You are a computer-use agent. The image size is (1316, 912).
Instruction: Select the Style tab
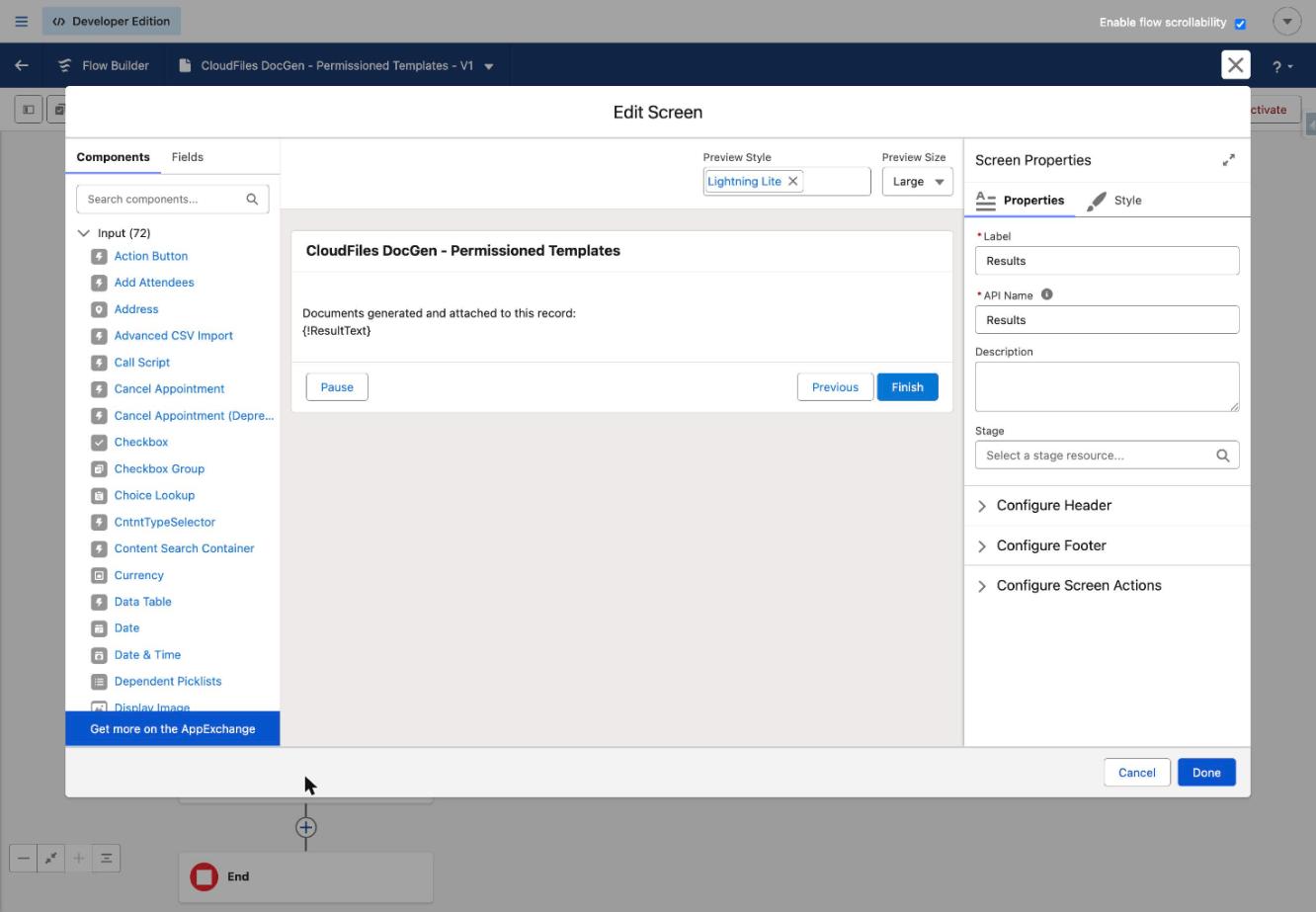click(1114, 201)
